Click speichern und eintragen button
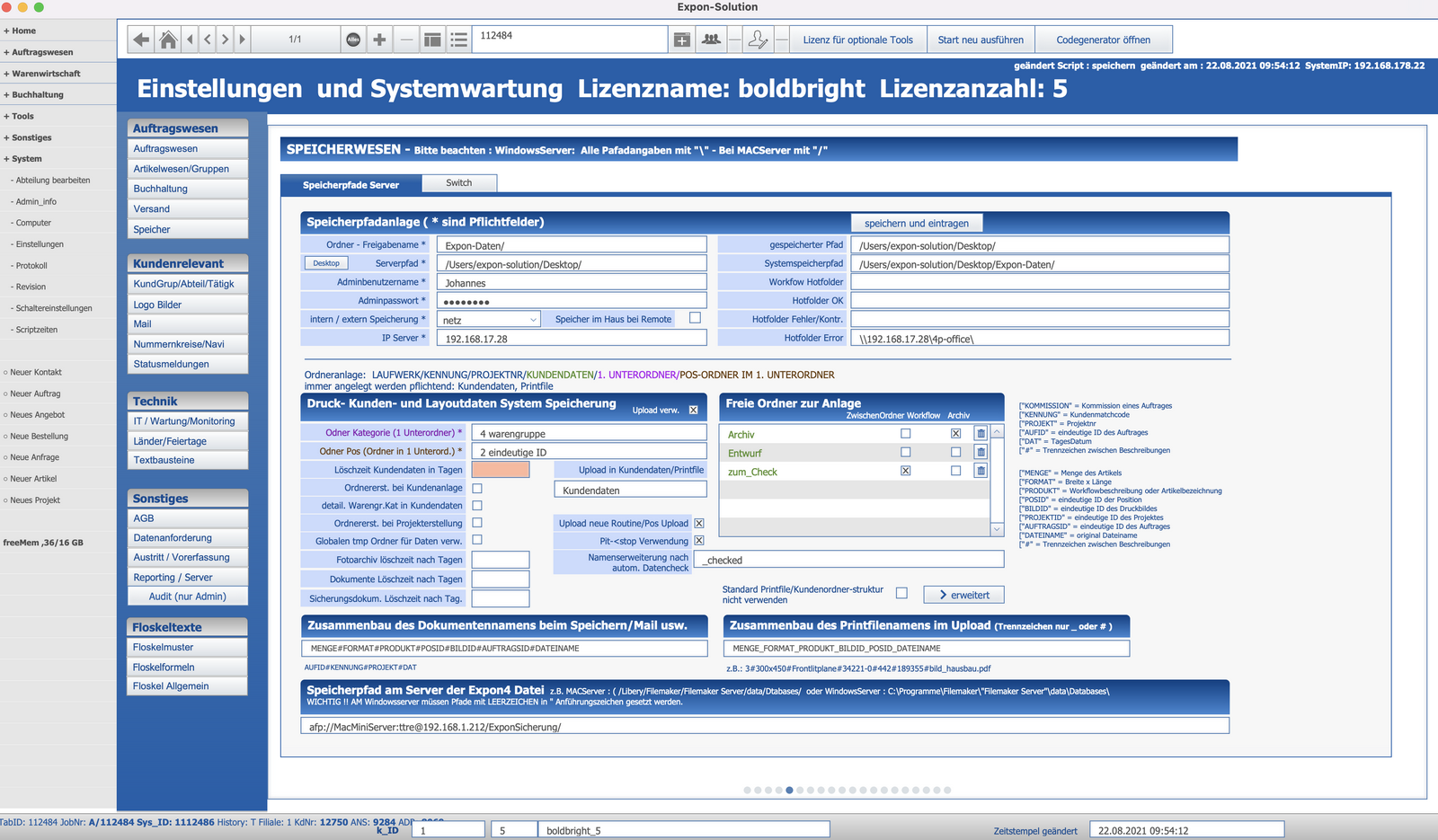 [917, 223]
